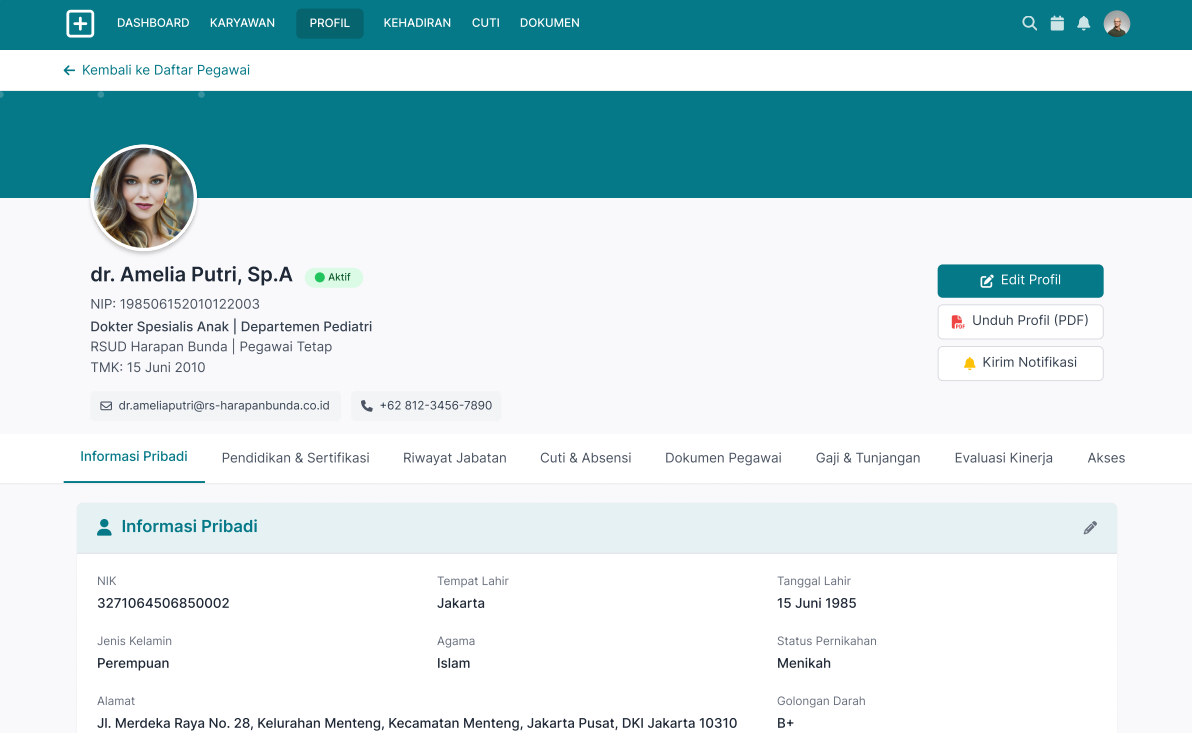Click the Kirim Notifikasi button

(1020, 363)
